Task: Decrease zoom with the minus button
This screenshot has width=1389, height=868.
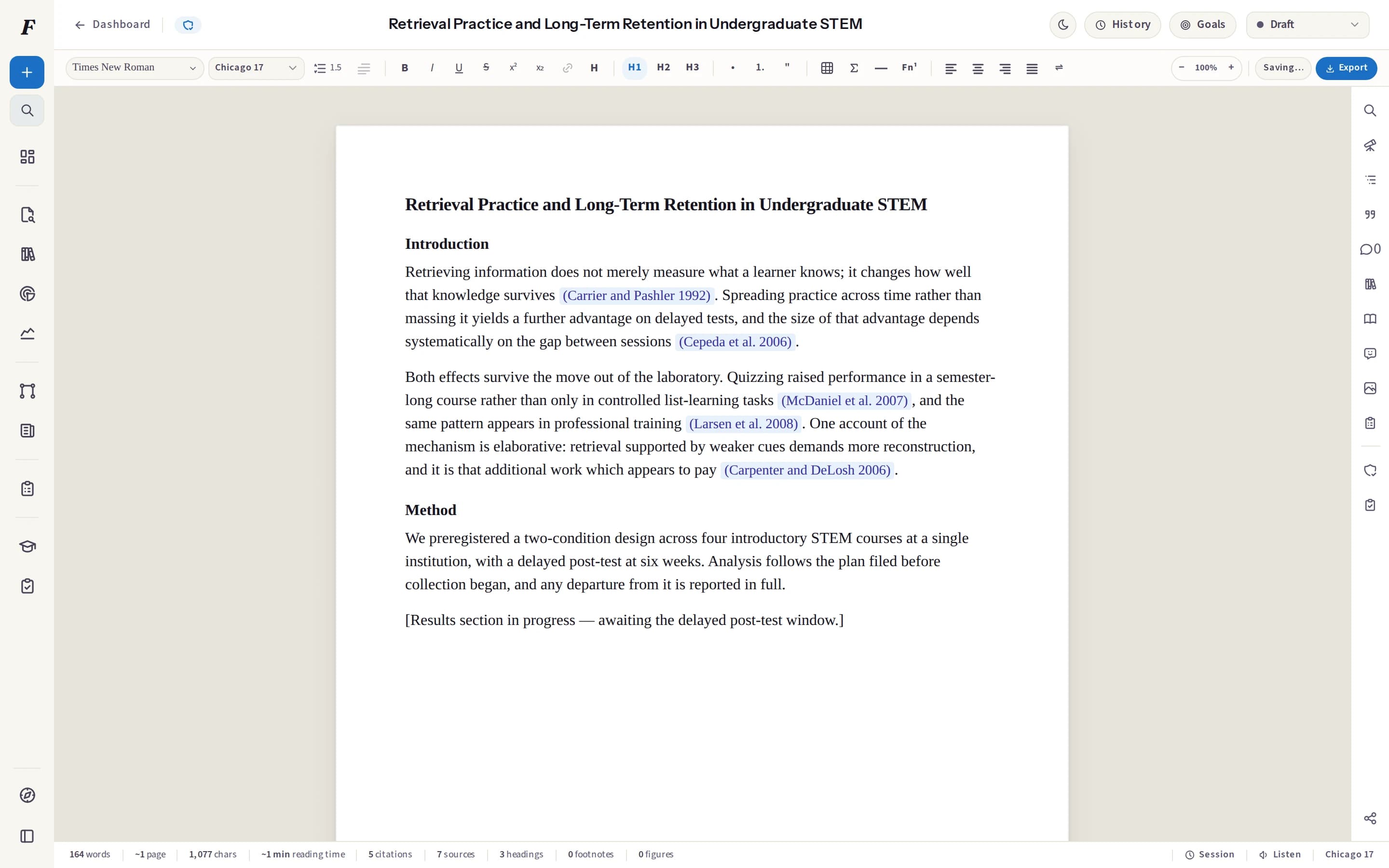Action: [1181, 68]
